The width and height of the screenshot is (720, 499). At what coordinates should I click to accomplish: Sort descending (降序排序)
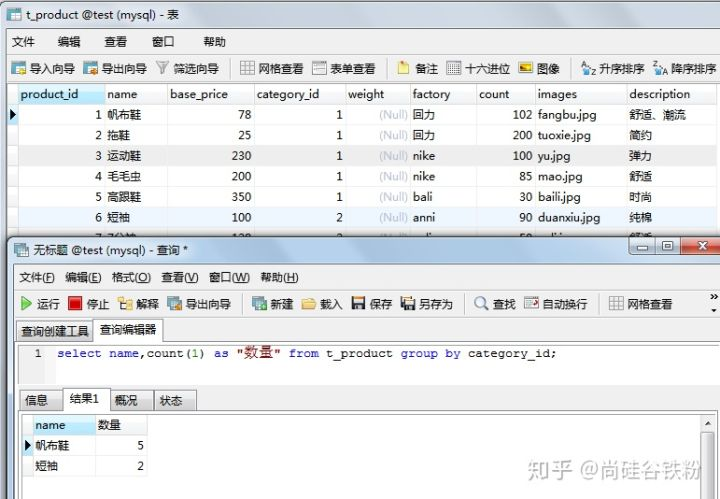point(685,68)
